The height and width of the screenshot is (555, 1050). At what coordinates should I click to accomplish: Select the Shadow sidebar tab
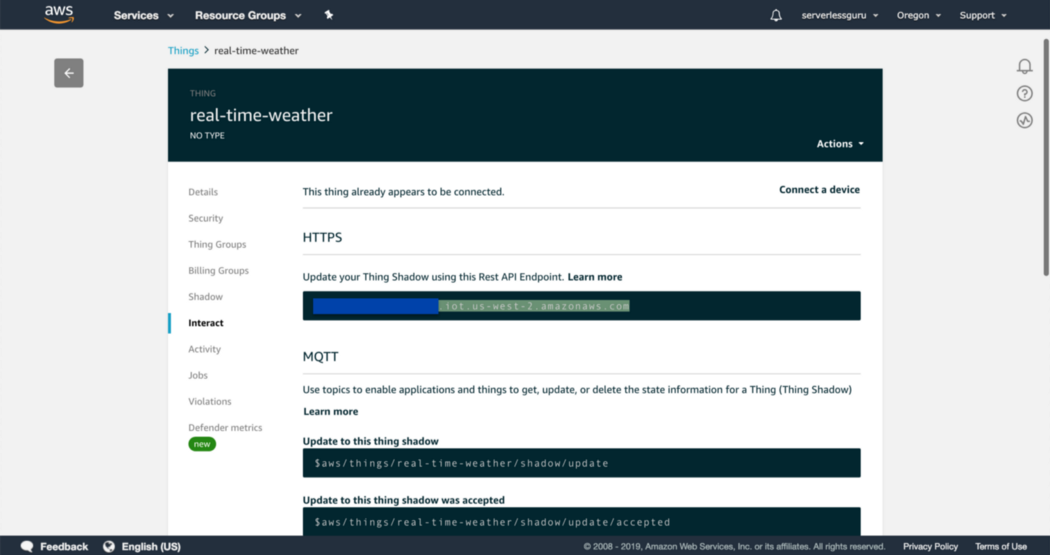tap(206, 297)
